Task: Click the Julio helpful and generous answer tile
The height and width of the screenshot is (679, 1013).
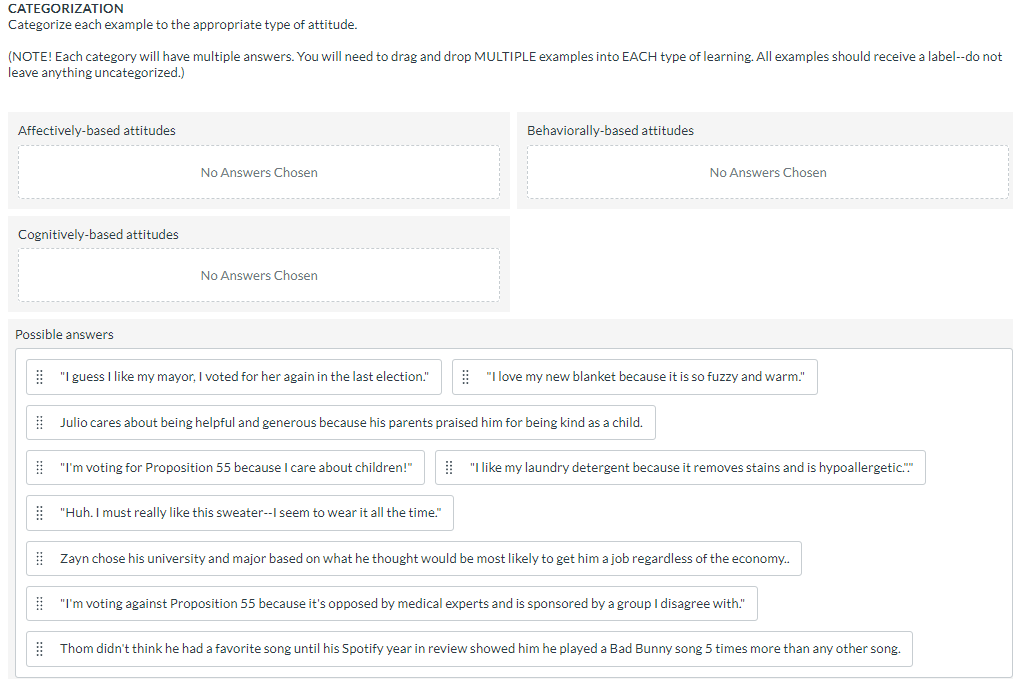Action: tap(340, 422)
